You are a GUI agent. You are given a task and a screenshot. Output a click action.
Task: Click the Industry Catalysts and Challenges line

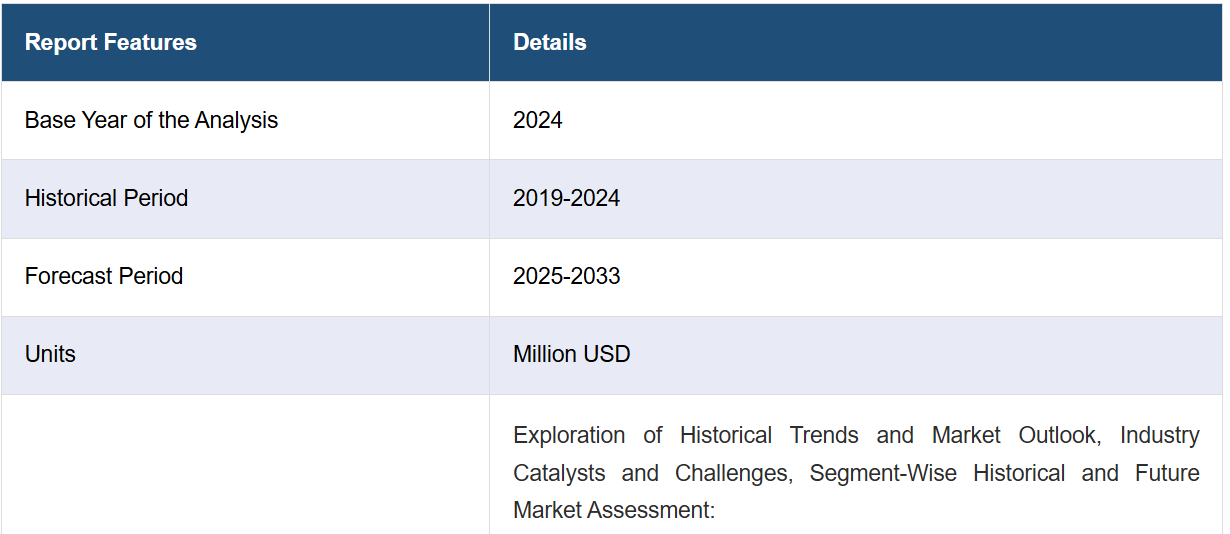coord(856,473)
